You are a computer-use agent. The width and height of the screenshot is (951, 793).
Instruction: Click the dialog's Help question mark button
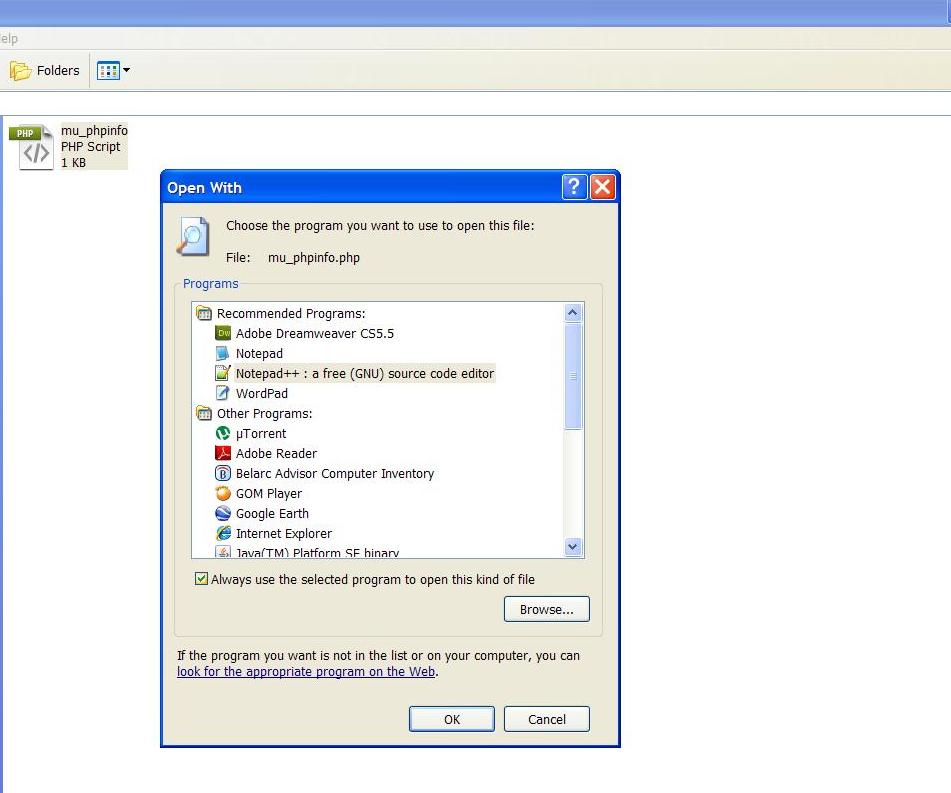click(x=573, y=186)
